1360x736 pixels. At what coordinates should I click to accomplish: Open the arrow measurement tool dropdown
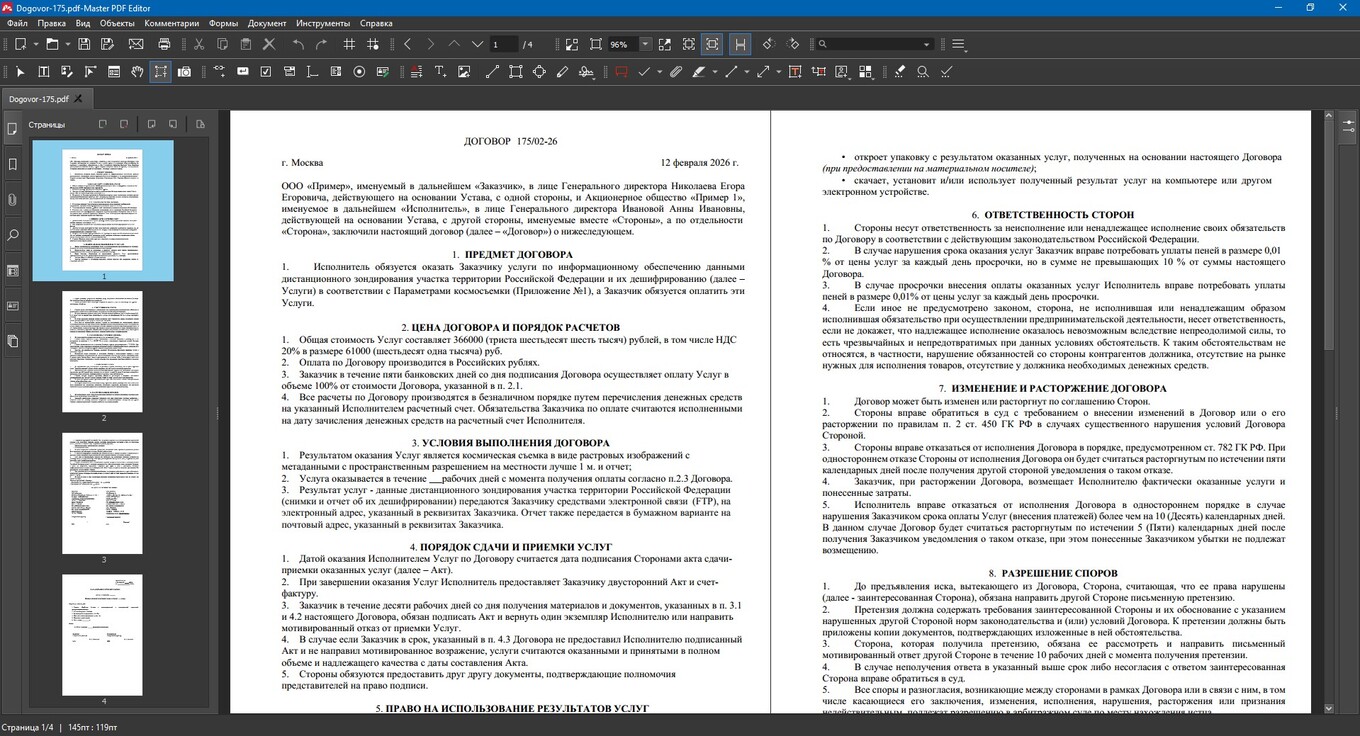point(778,72)
